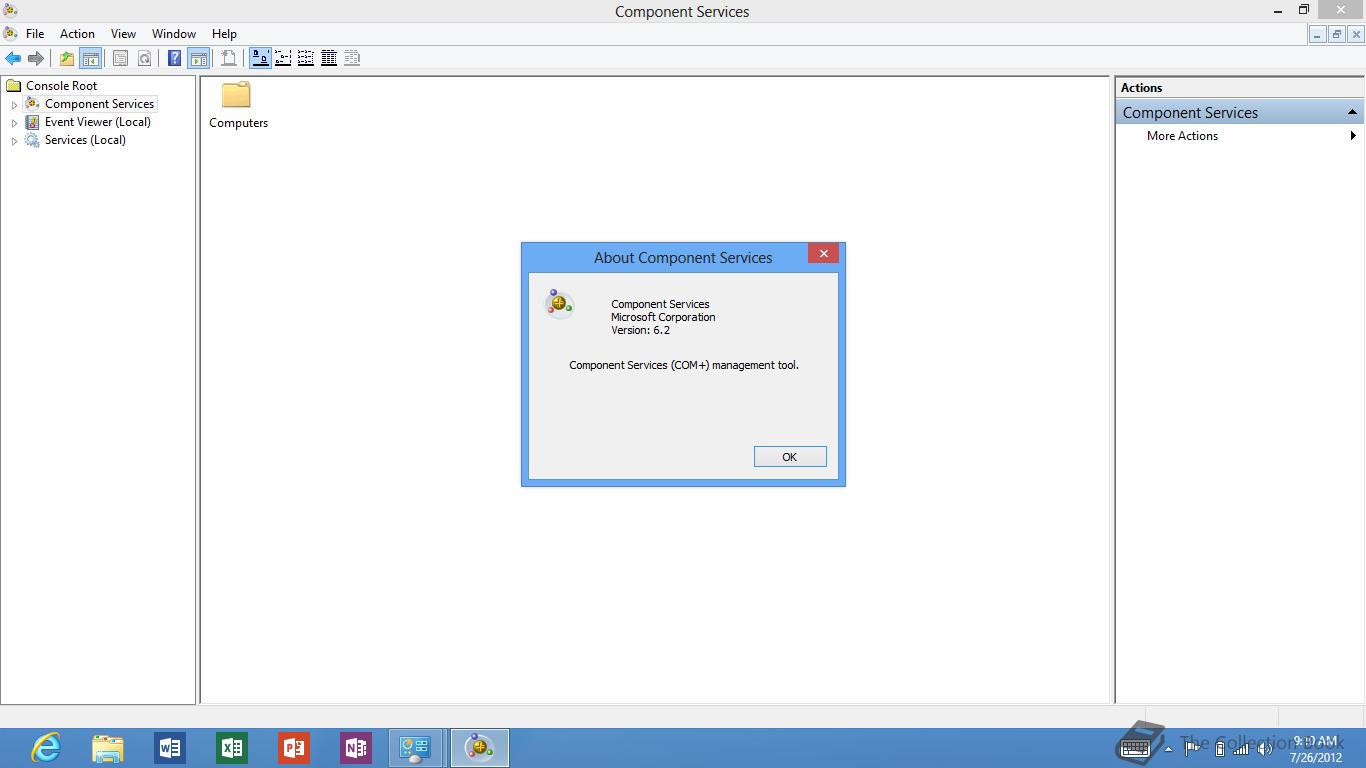Click the Actions pane header
Image resolution: width=1366 pixels, height=768 pixels.
(x=1240, y=88)
